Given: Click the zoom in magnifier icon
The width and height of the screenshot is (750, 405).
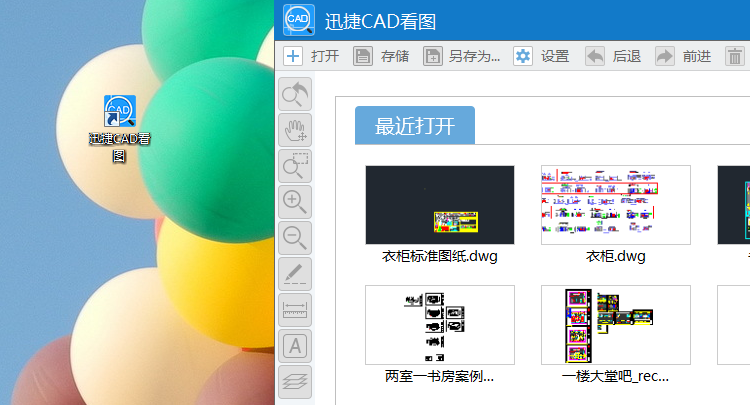Looking at the screenshot, I should (295, 202).
